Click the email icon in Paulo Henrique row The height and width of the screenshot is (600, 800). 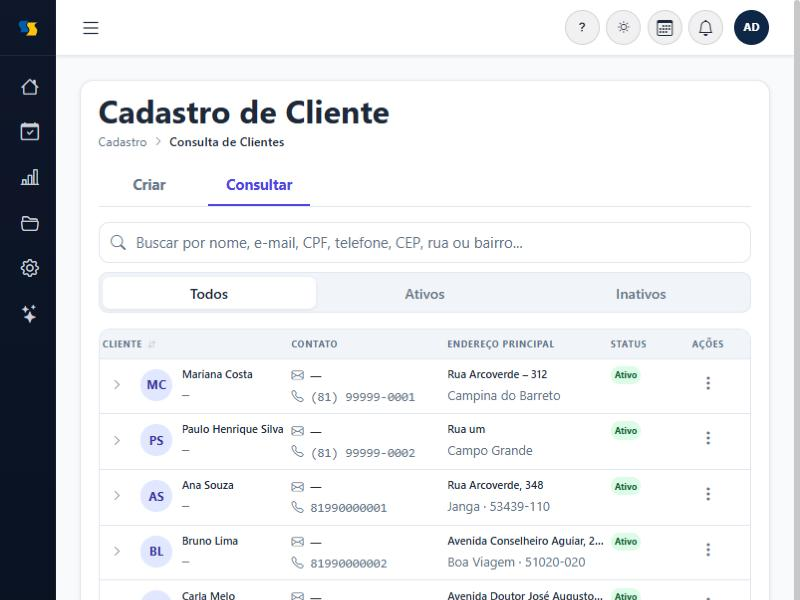[297, 431]
